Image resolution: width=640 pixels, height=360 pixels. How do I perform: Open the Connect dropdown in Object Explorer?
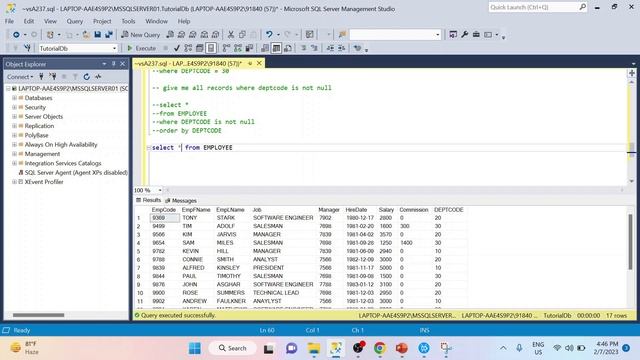[20, 77]
